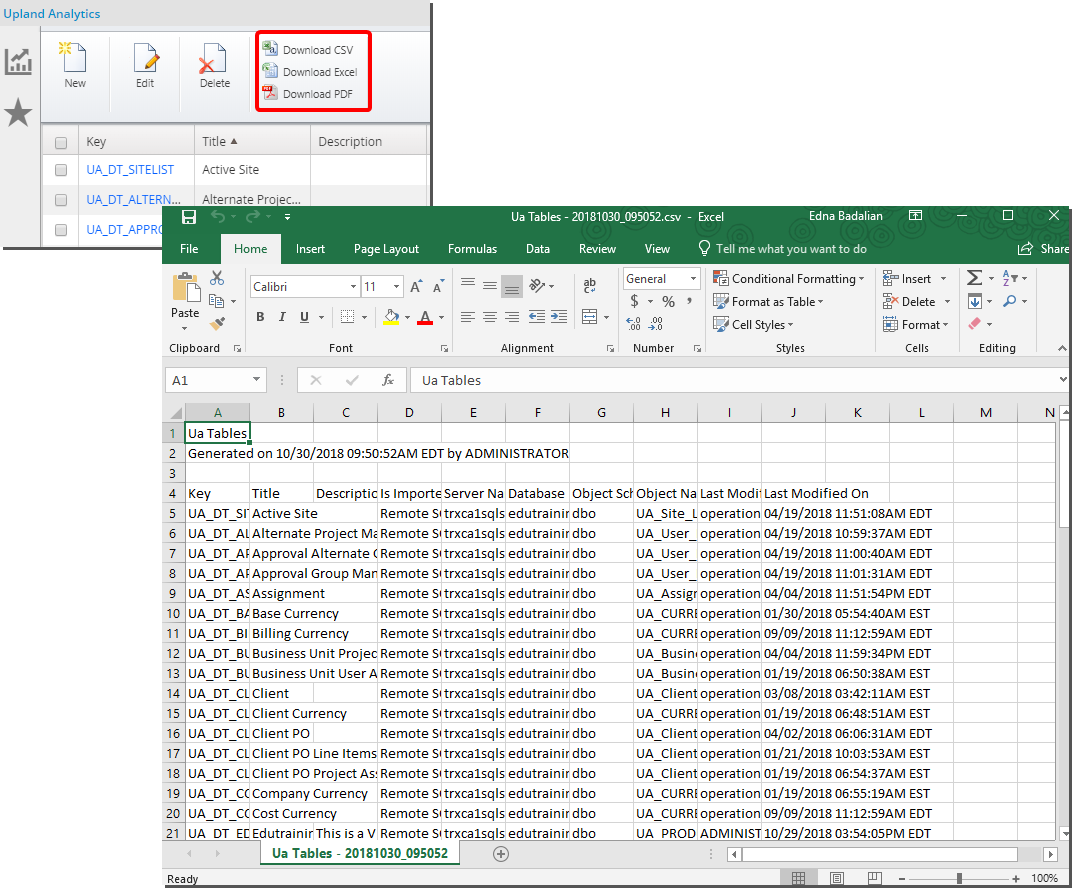The image size is (1079, 895).
Task: Click the star favorites icon in the sidebar
Action: pos(19,113)
